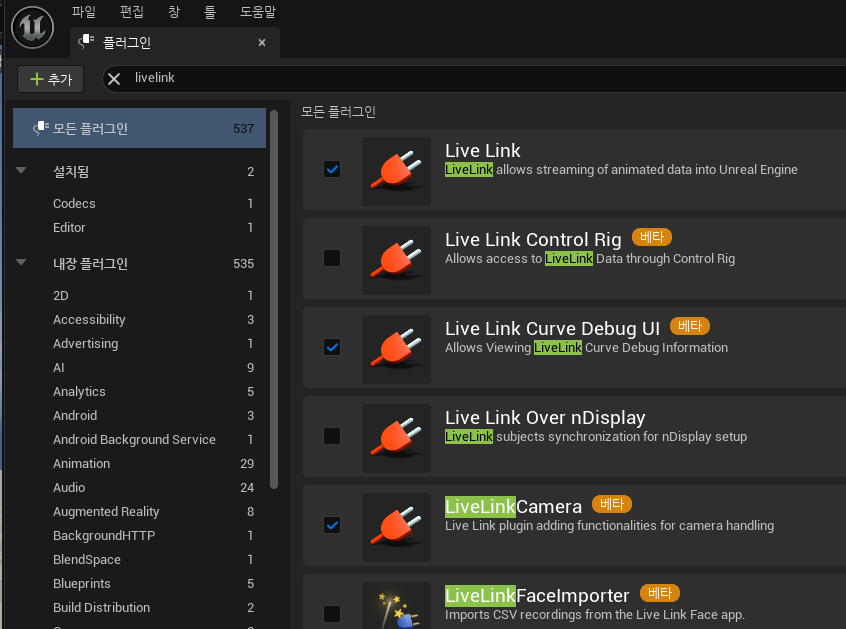Collapse the 내장 플러그인 category arrow
Image resolution: width=846 pixels, height=629 pixels.
[x=21, y=263]
